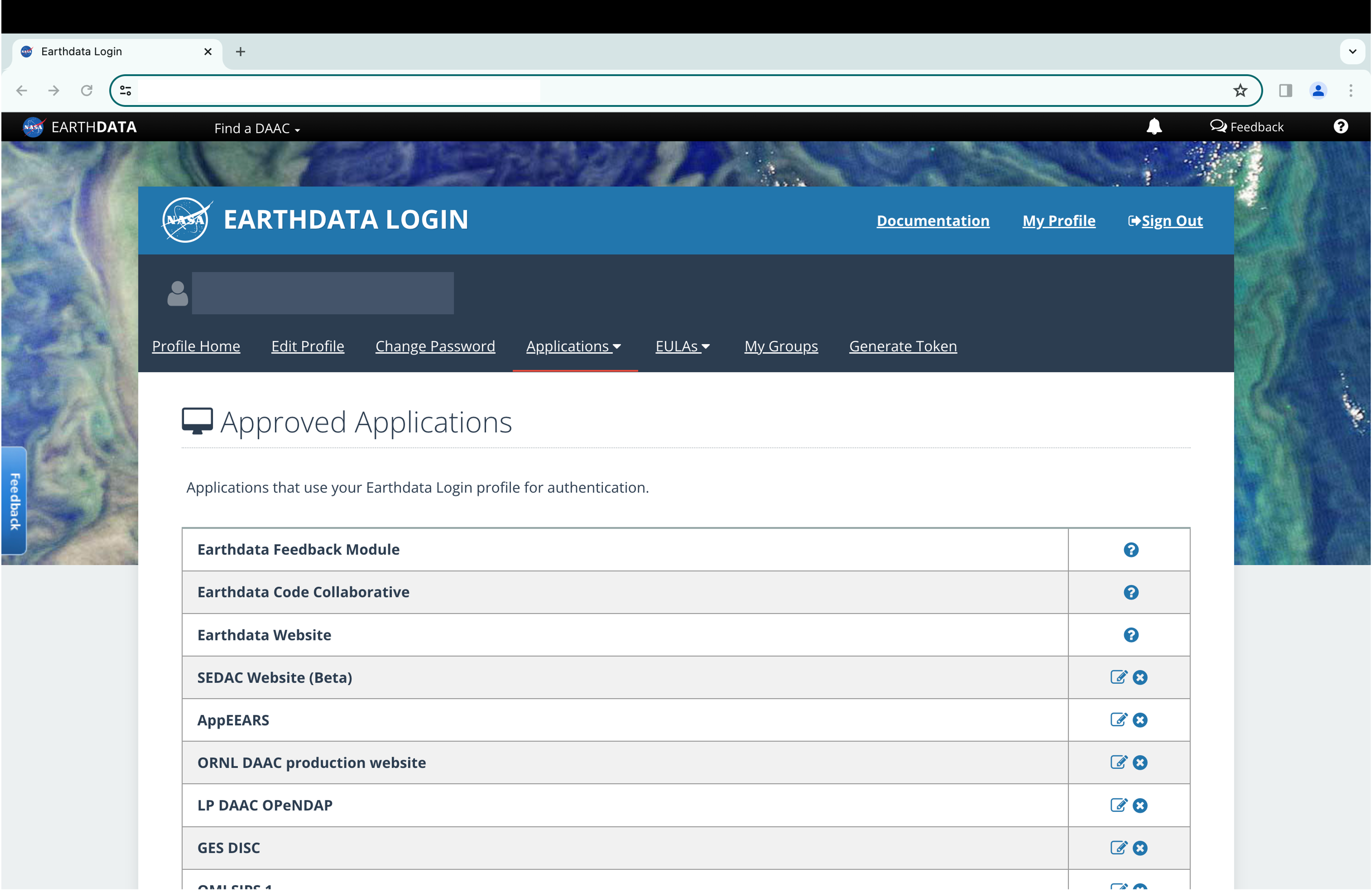Click GES DISC row text

(228, 848)
